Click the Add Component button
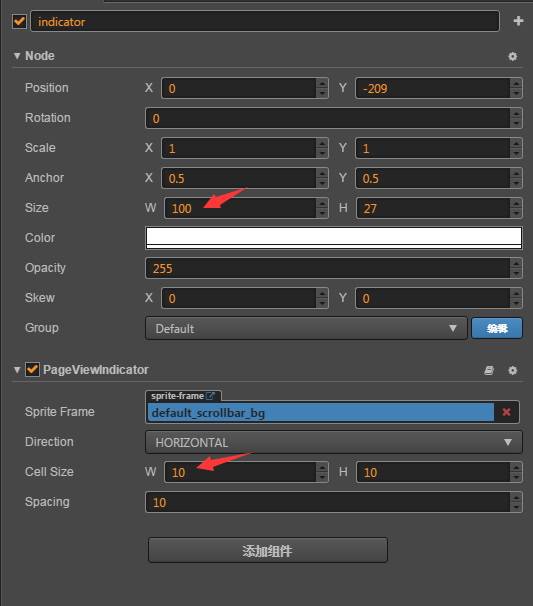 click(268, 550)
